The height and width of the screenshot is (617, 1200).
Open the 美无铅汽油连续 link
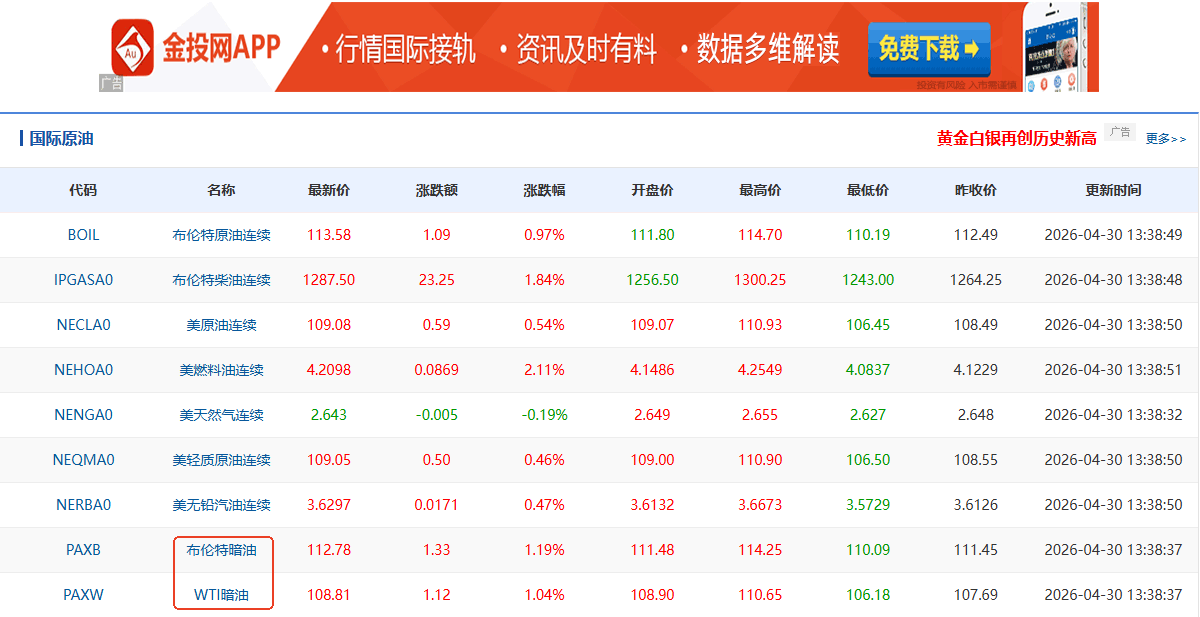pyautogui.click(x=221, y=505)
